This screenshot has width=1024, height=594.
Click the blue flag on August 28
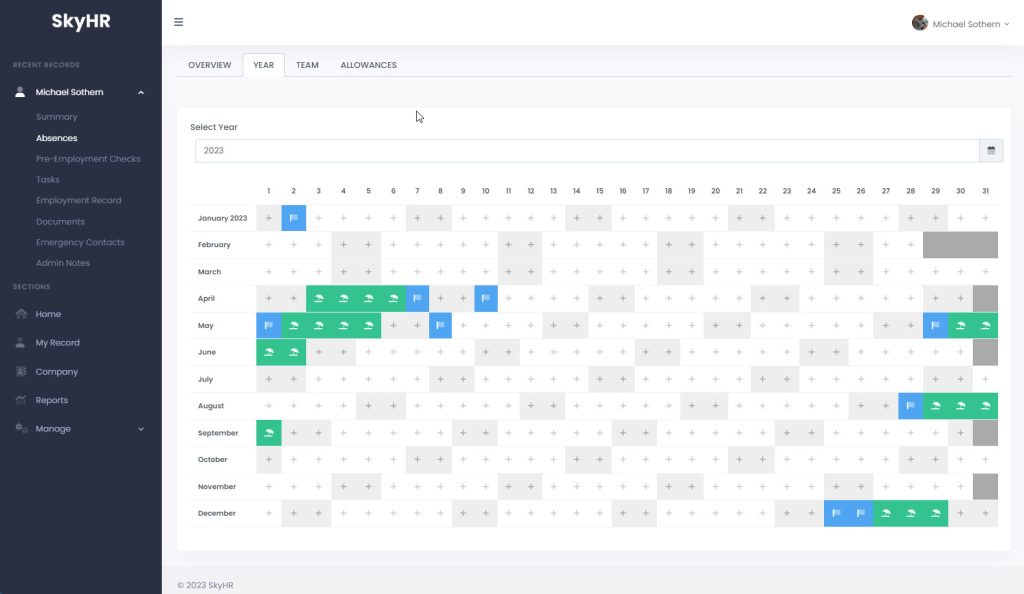910,406
